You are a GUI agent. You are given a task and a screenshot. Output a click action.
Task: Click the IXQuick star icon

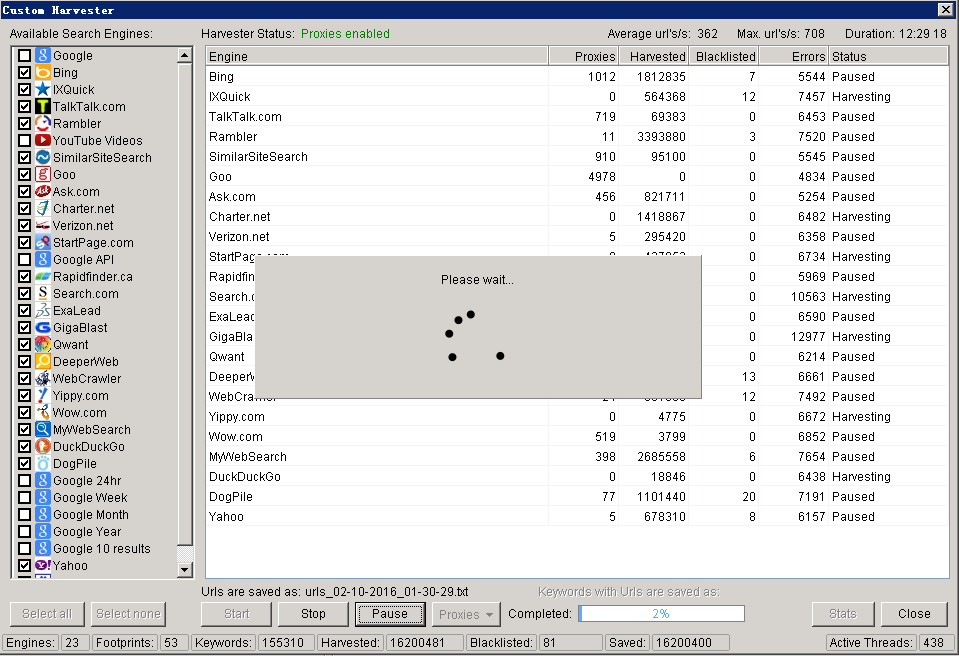coord(42,89)
